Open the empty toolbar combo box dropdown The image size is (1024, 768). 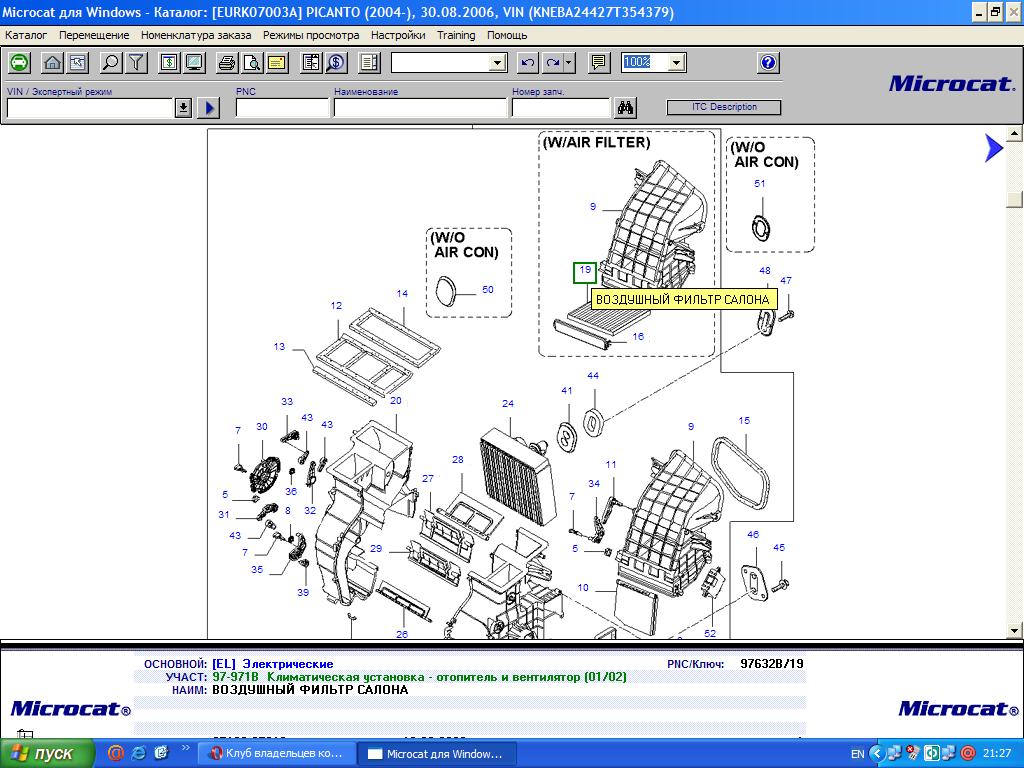[498, 62]
